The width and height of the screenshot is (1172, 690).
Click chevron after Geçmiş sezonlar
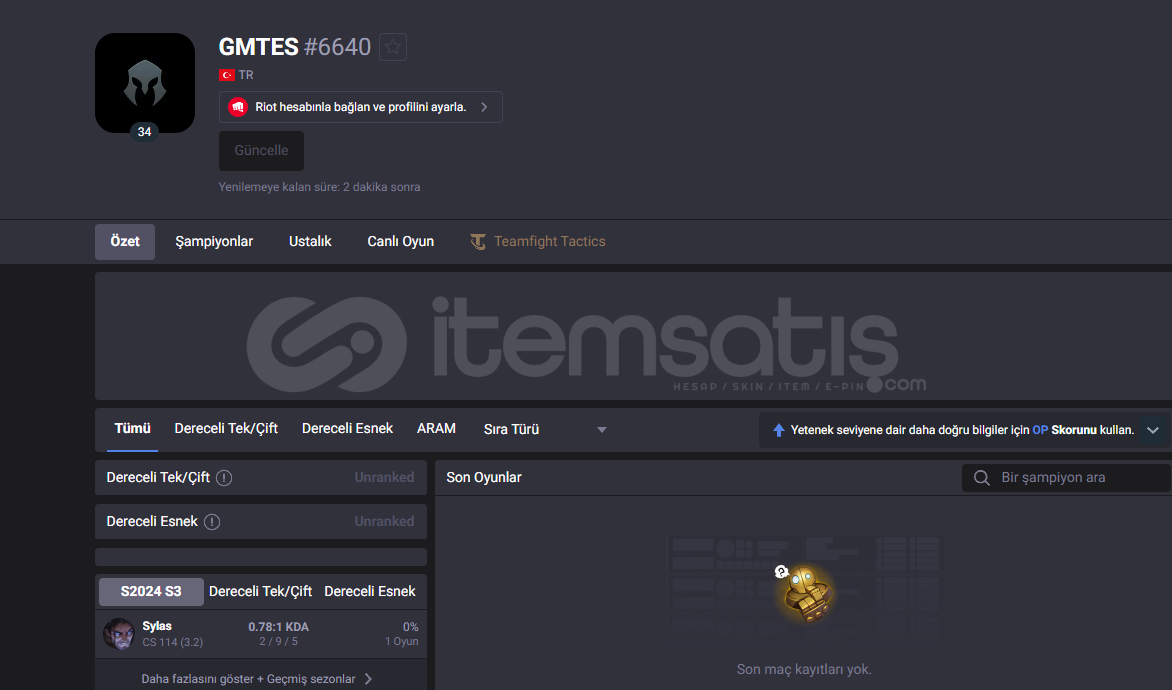pos(368,679)
